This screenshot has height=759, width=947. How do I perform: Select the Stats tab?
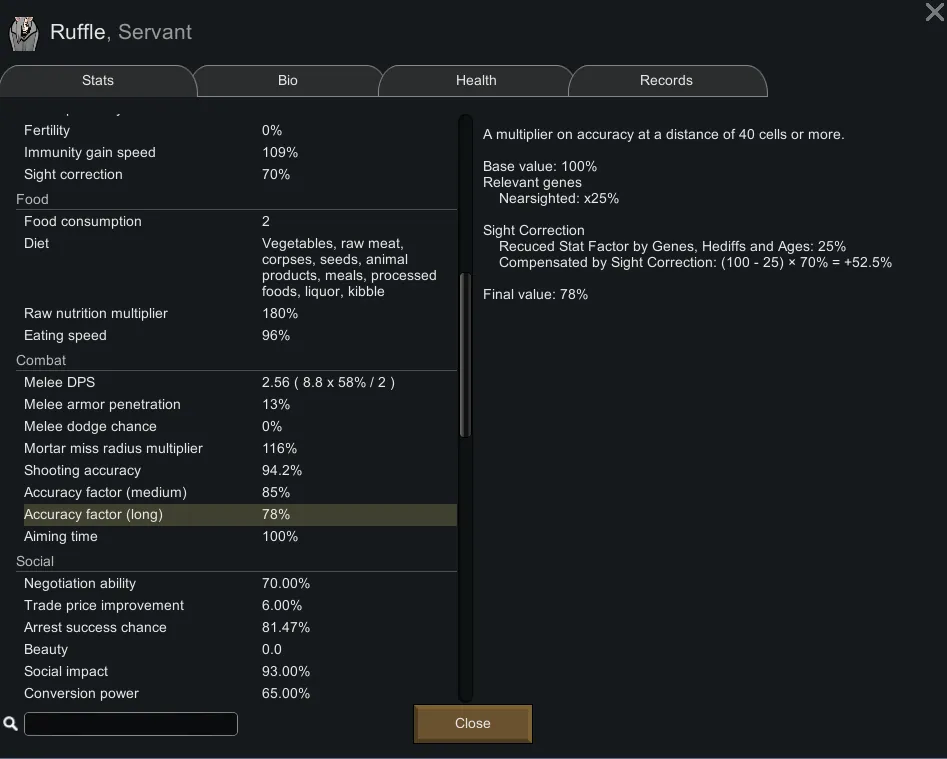coord(98,80)
